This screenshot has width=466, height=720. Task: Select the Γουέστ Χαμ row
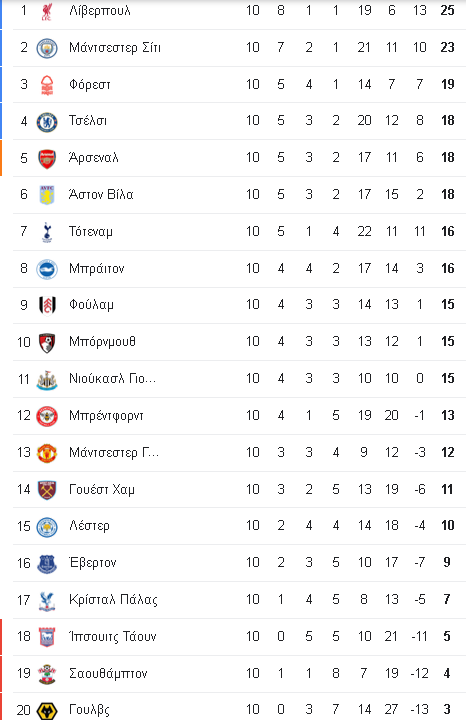(x=239, y=489)
